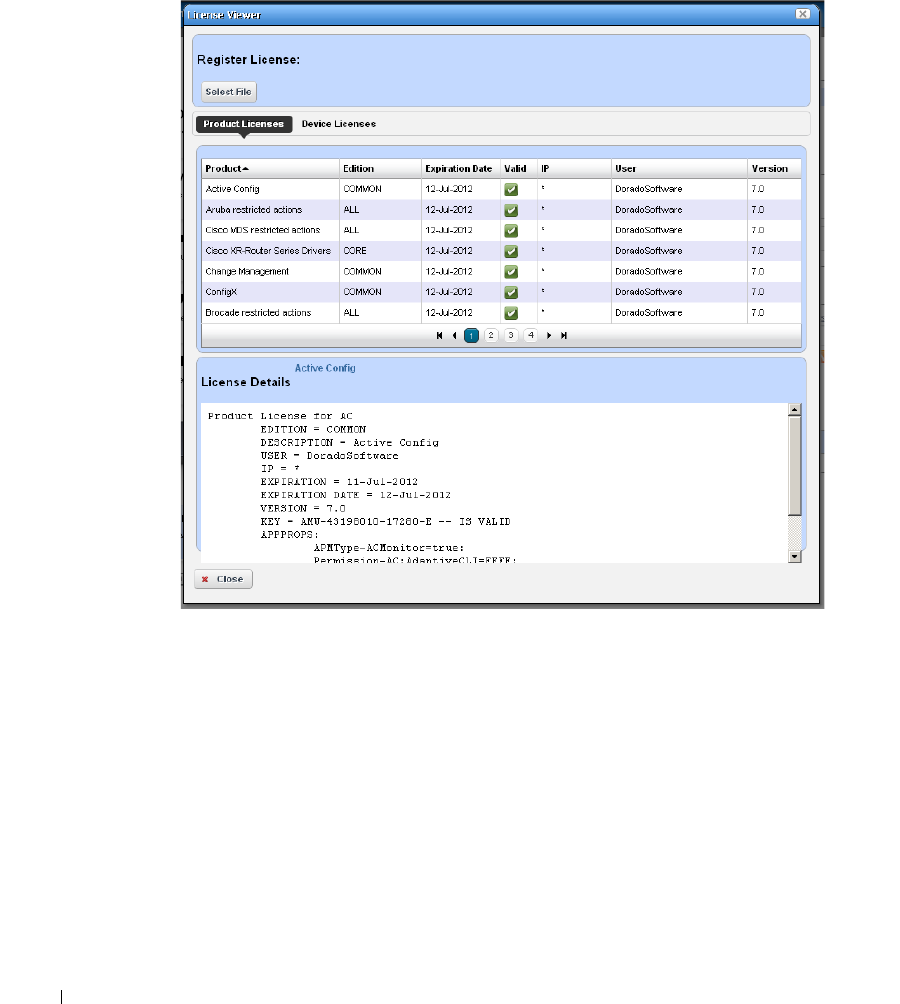Click the KEY line in License Details text
Viewport: 900px width, 1004px height.
[x=385, y=522]
